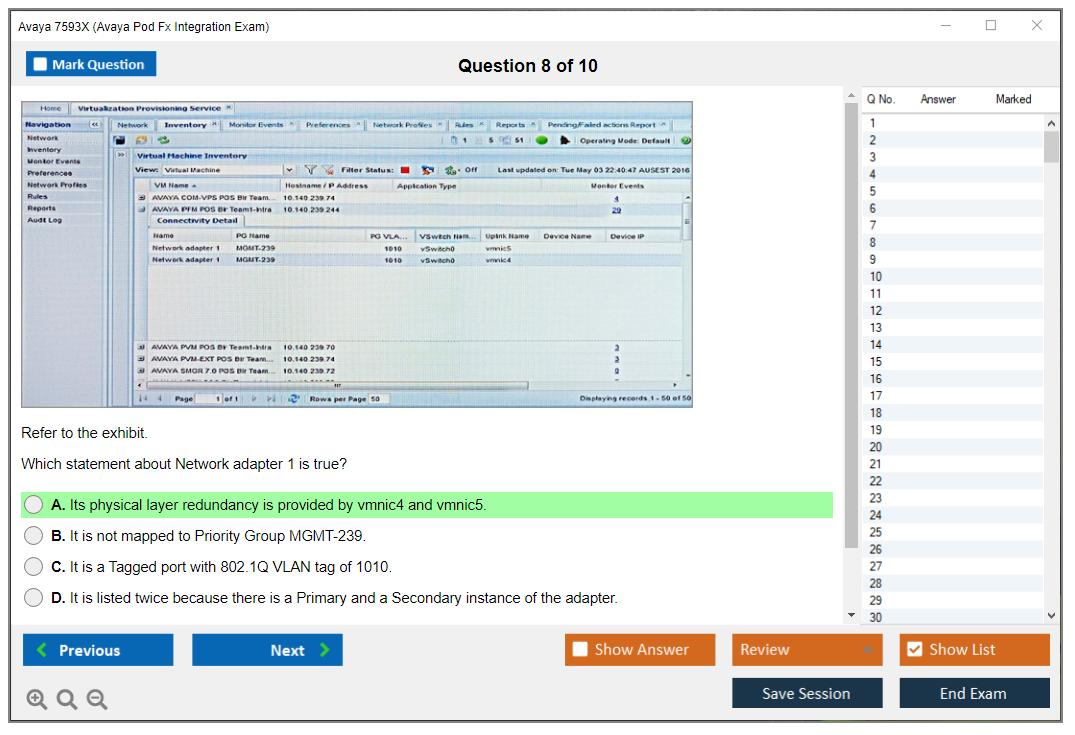Choose option B about Priority Group MGMT-239
Image resolution: width=1075 pixels, height=735 pixels.
tap(34, 536)
